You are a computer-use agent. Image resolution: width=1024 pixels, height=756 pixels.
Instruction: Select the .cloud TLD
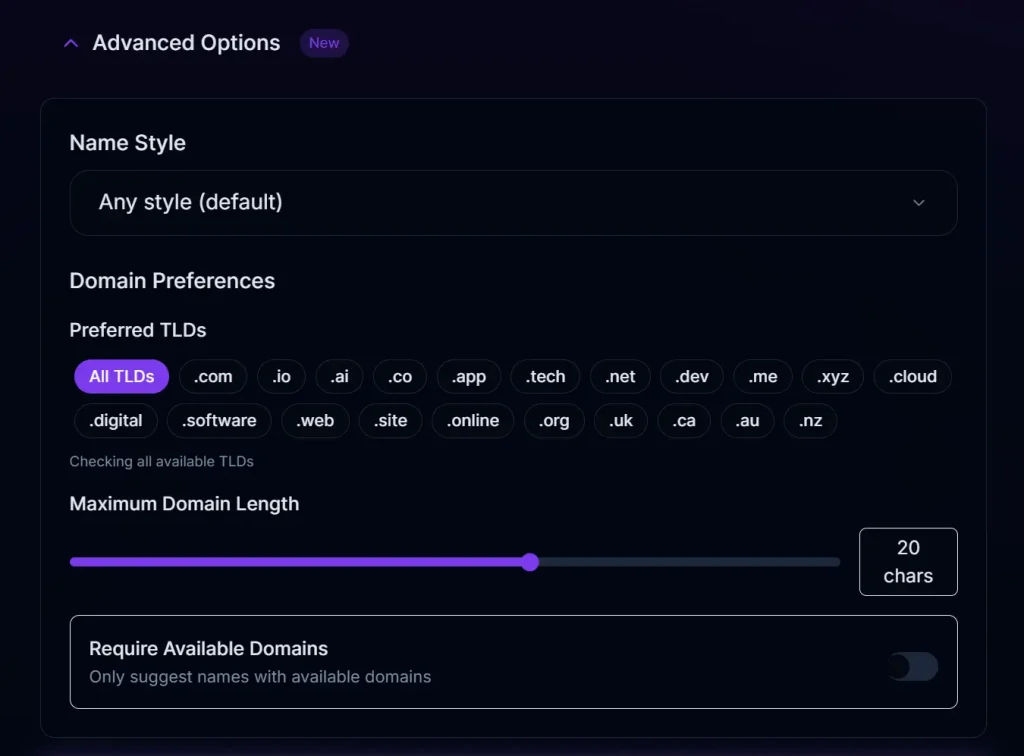912,376
